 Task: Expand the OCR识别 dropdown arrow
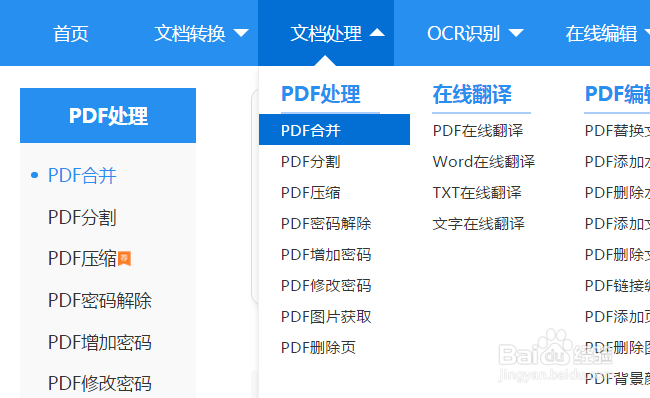pyautogui.click(x=516, y=33)
